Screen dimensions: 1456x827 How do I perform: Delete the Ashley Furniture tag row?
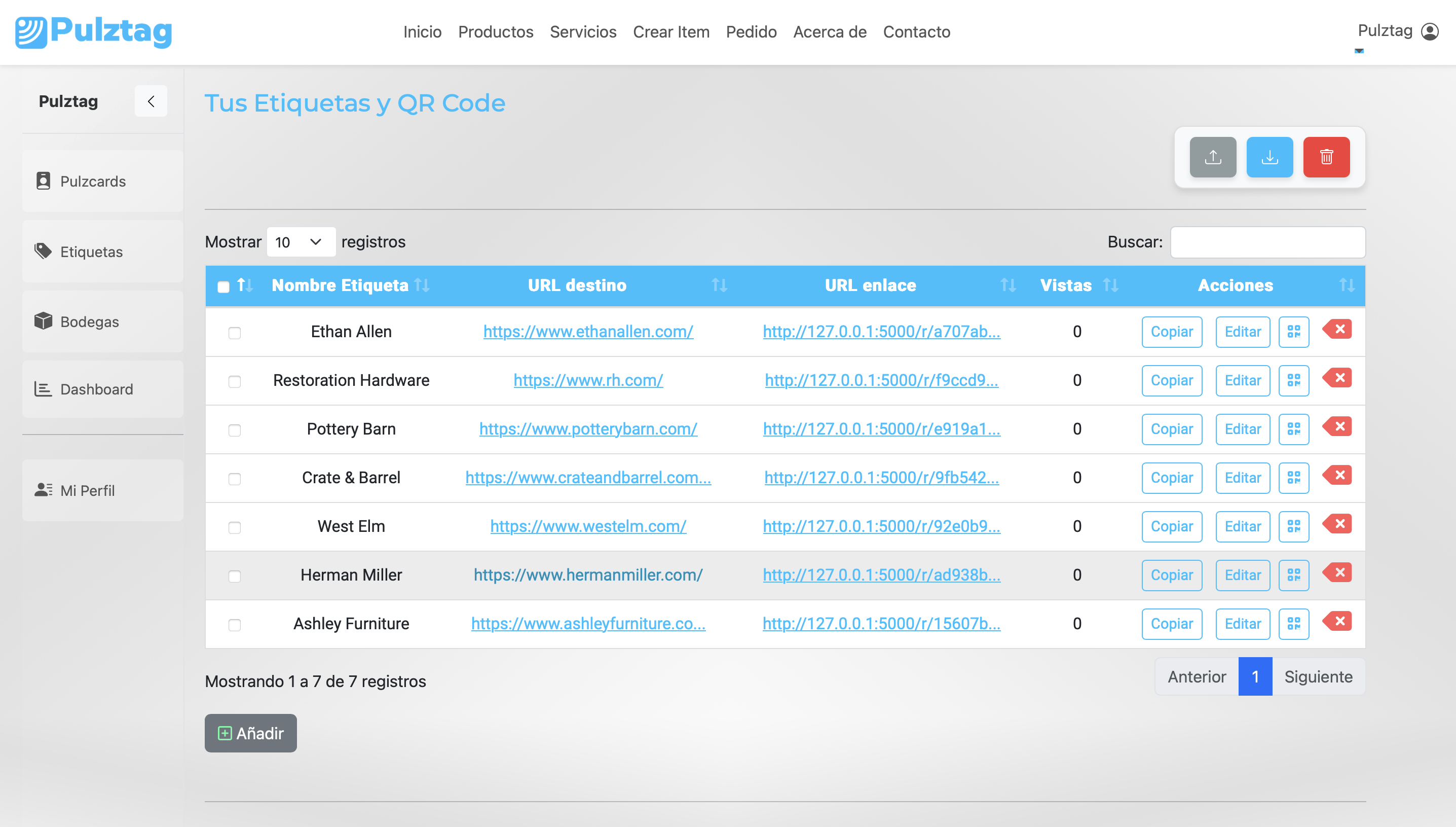1337,621
